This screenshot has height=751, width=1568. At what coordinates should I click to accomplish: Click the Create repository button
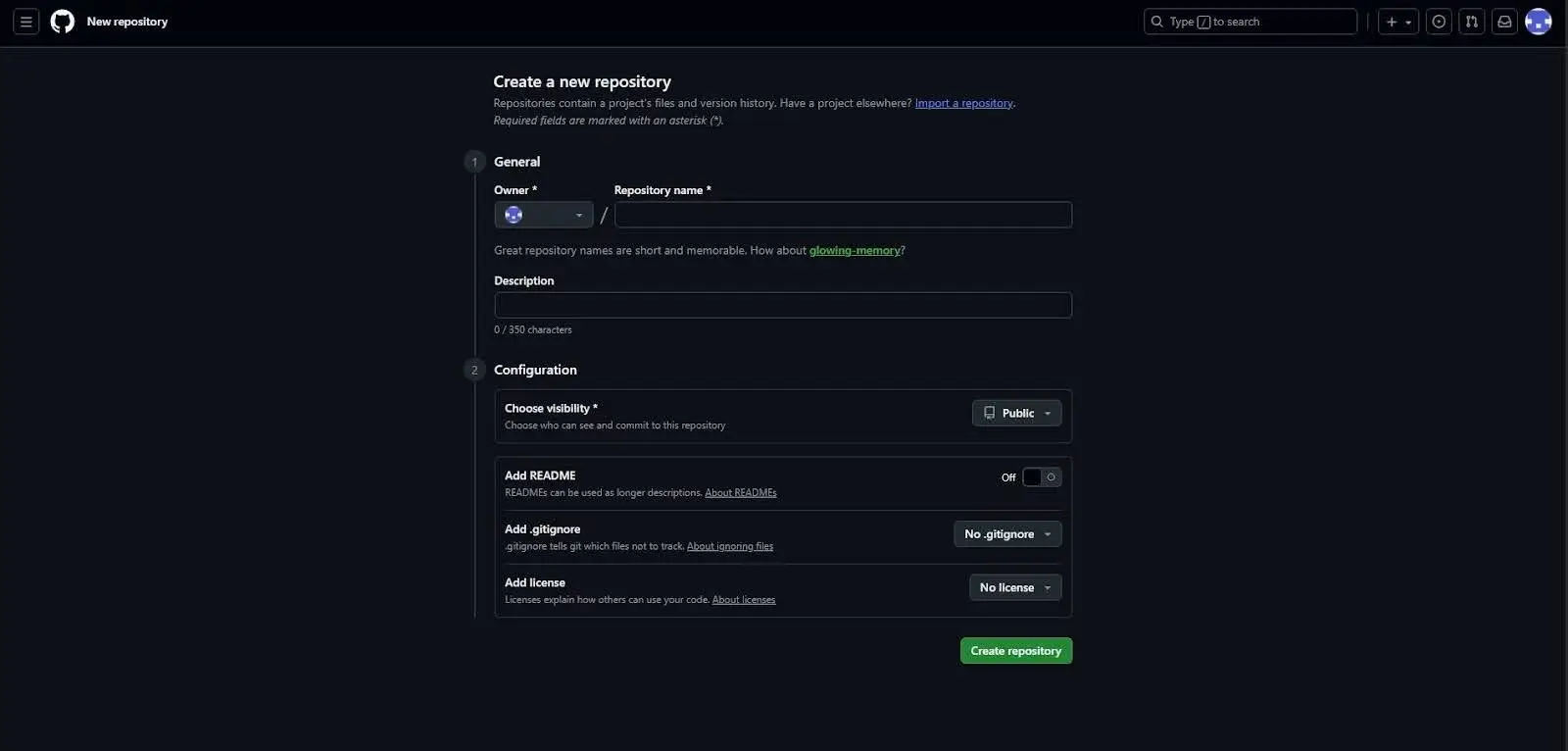click(x=1015, y=650)
